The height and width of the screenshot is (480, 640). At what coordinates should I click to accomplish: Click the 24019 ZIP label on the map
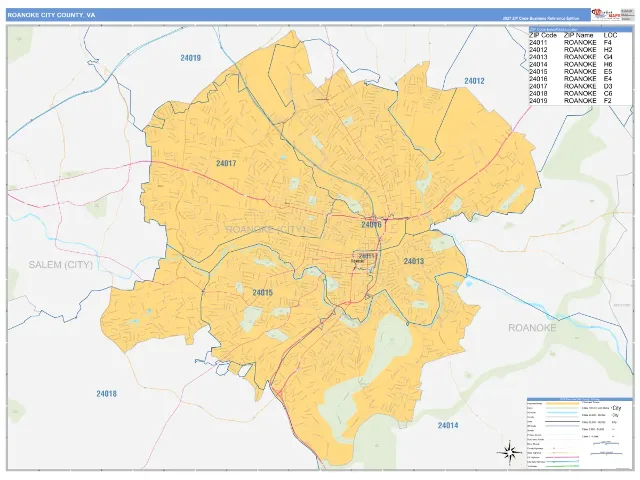click(x=191, y=58)
